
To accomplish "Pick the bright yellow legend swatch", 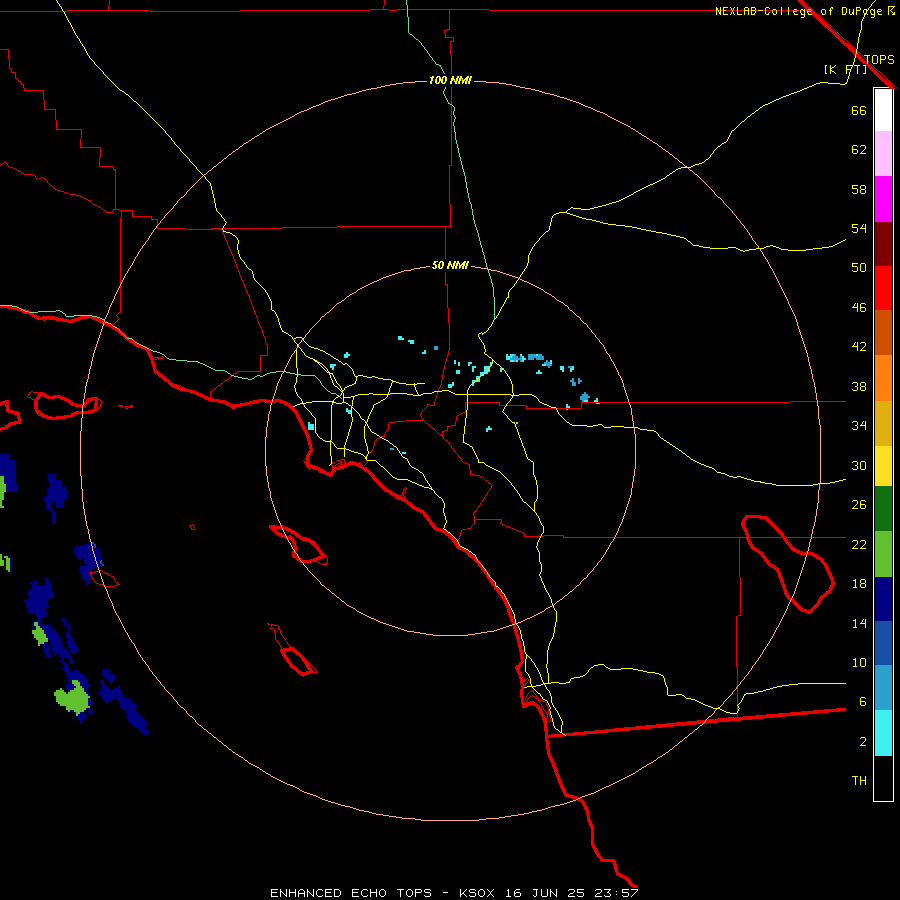I will pyautogui.click(x=883, y=465).
